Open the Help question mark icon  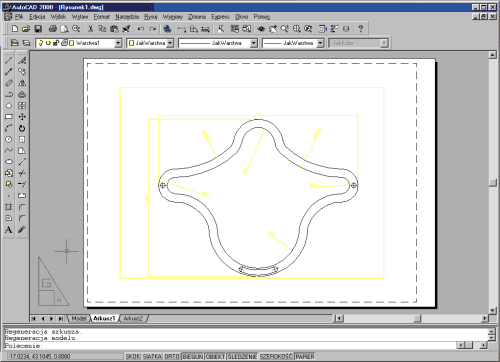[x=361, y=29]
